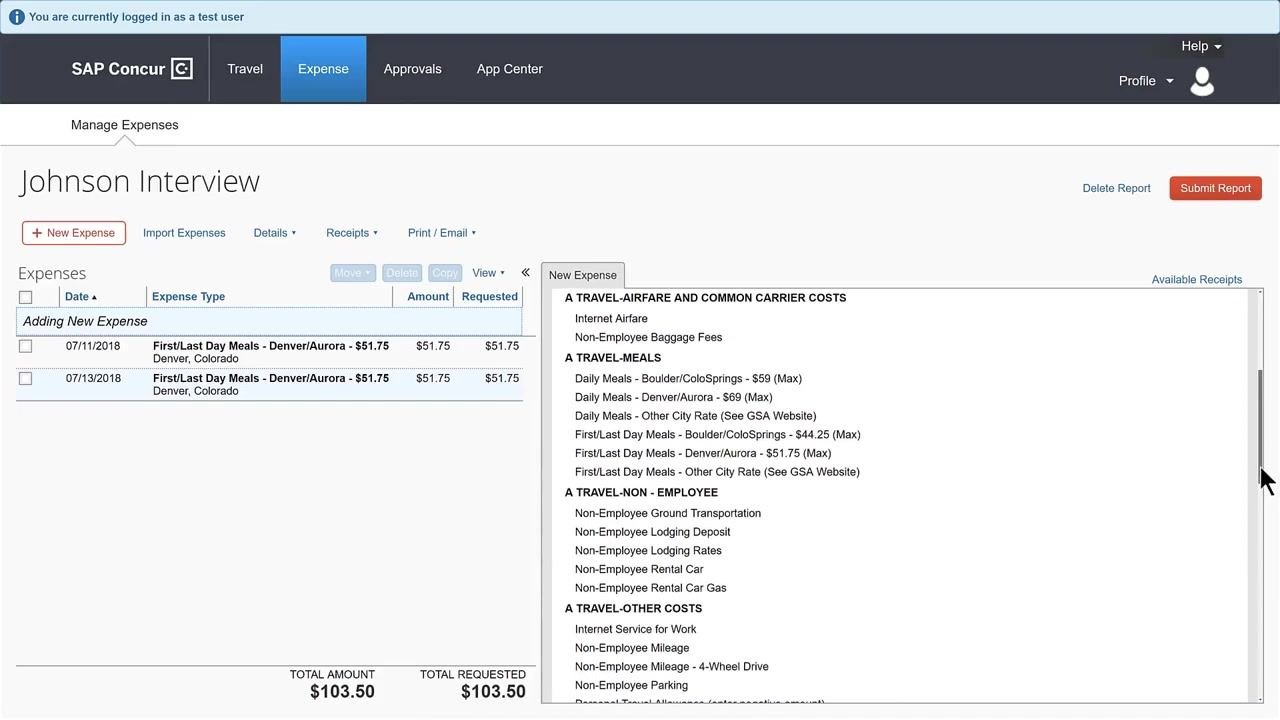The width and height of the screenshot is (1280, 720).
Task: Choose Daily Meals - Boulder/ColoSprings - $59 (Max)
Action: (x=688, y=379)
